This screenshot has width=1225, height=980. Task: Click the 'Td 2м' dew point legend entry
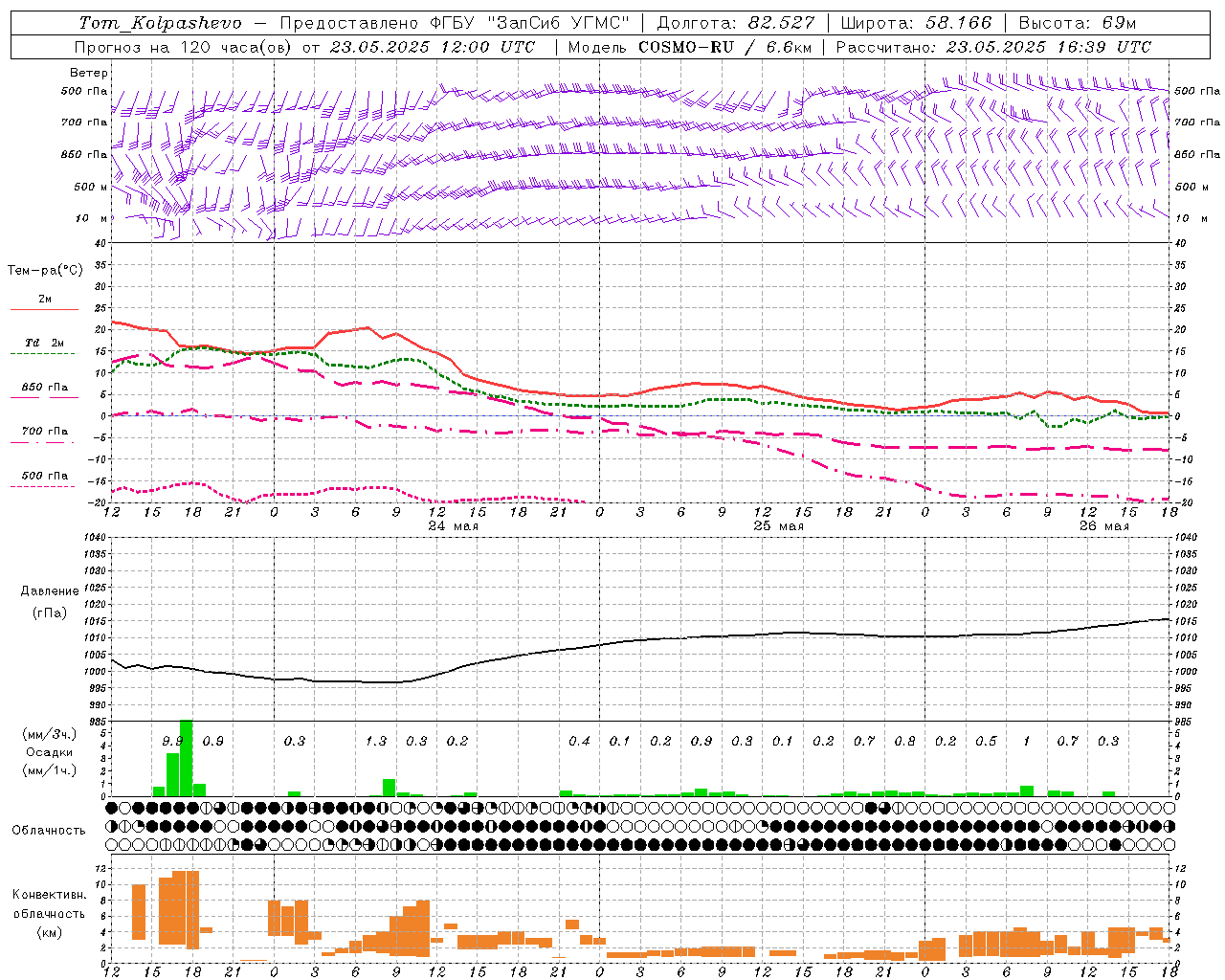(x=45, y=343)
